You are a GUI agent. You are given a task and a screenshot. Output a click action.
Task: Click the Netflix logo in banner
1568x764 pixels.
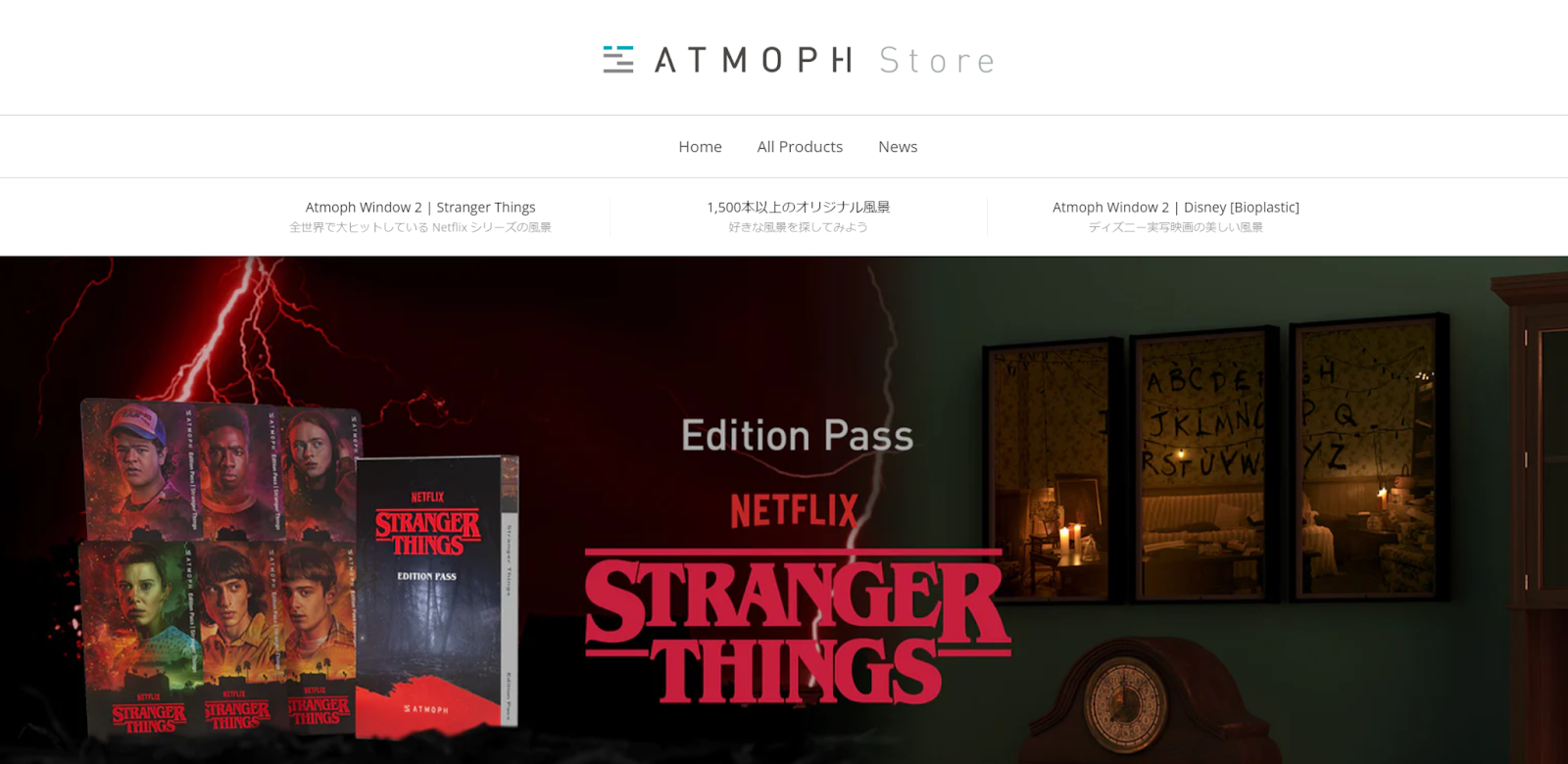coord(794,510)
